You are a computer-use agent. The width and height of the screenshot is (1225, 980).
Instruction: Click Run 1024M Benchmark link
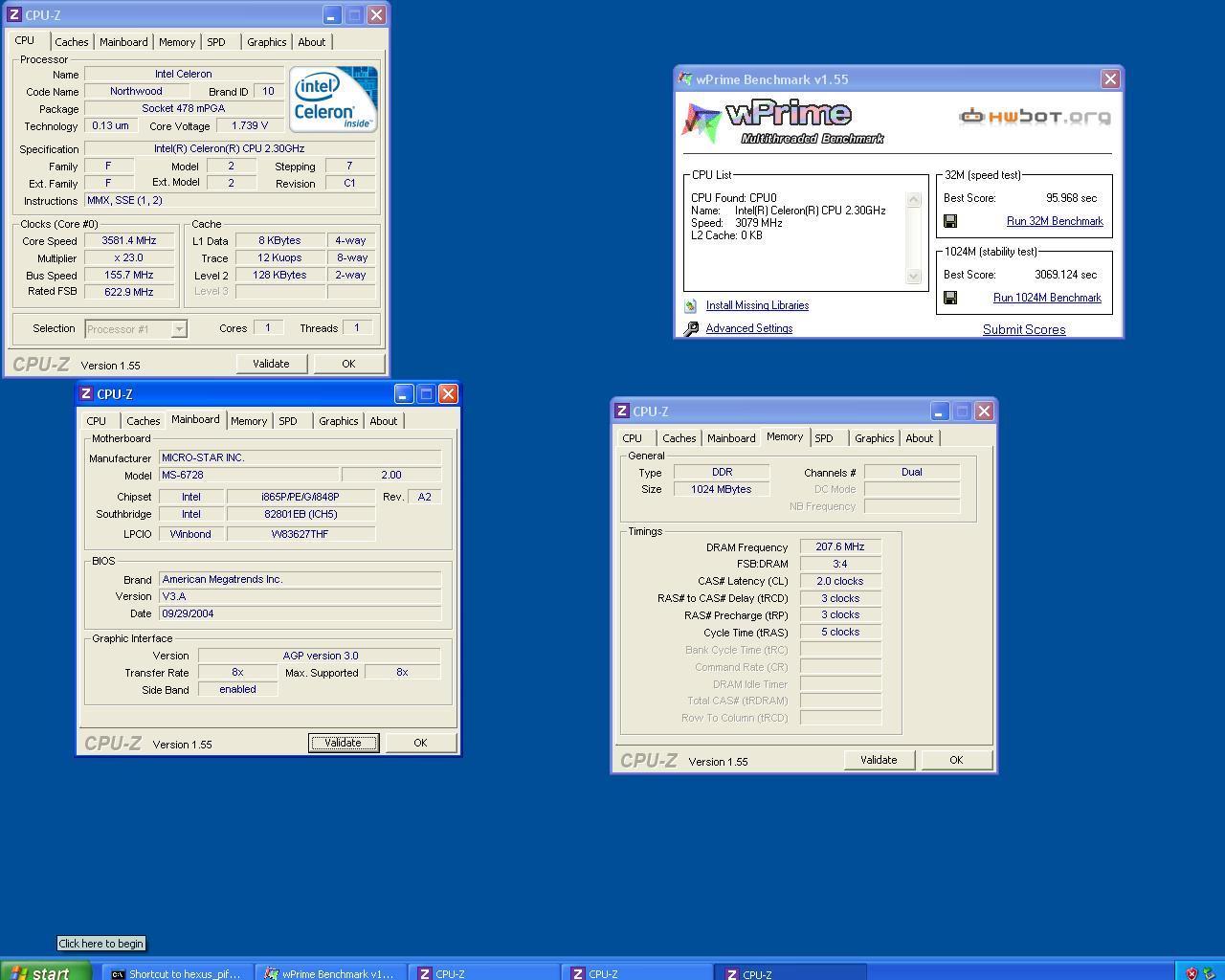click(x=1047, y=298)
